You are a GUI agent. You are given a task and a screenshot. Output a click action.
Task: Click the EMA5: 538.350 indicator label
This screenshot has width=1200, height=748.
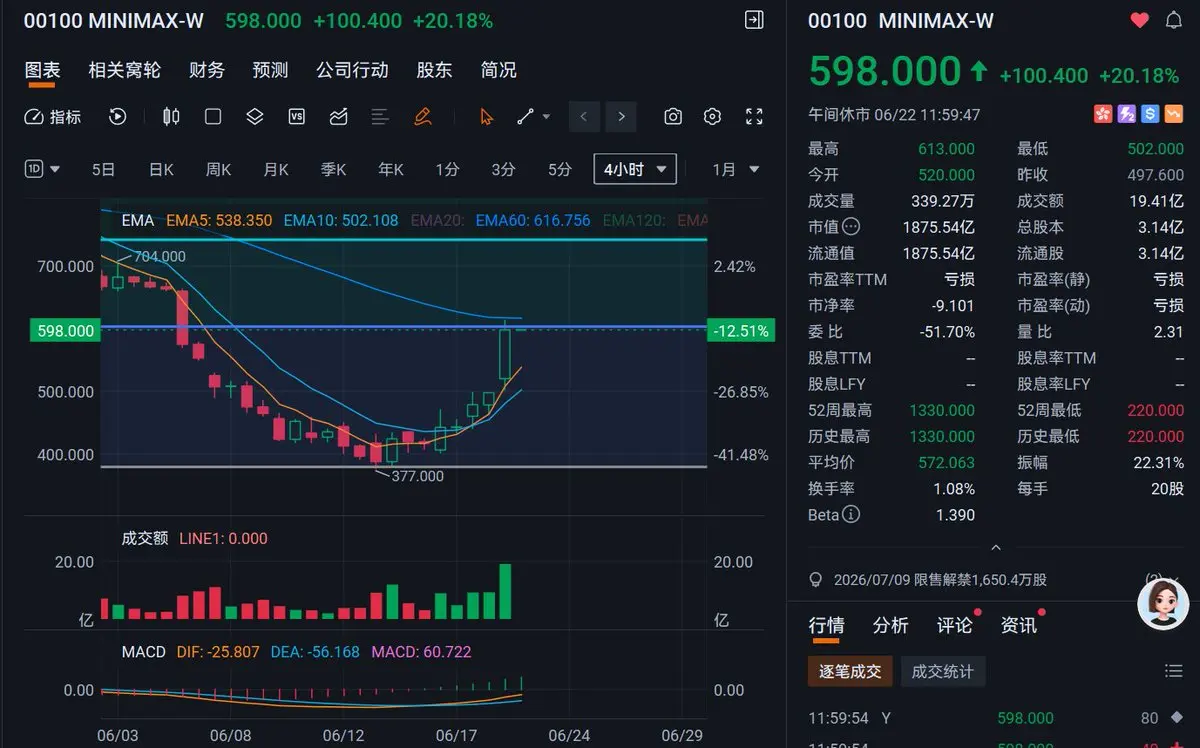pyautogui.click(x=219, y=220)
